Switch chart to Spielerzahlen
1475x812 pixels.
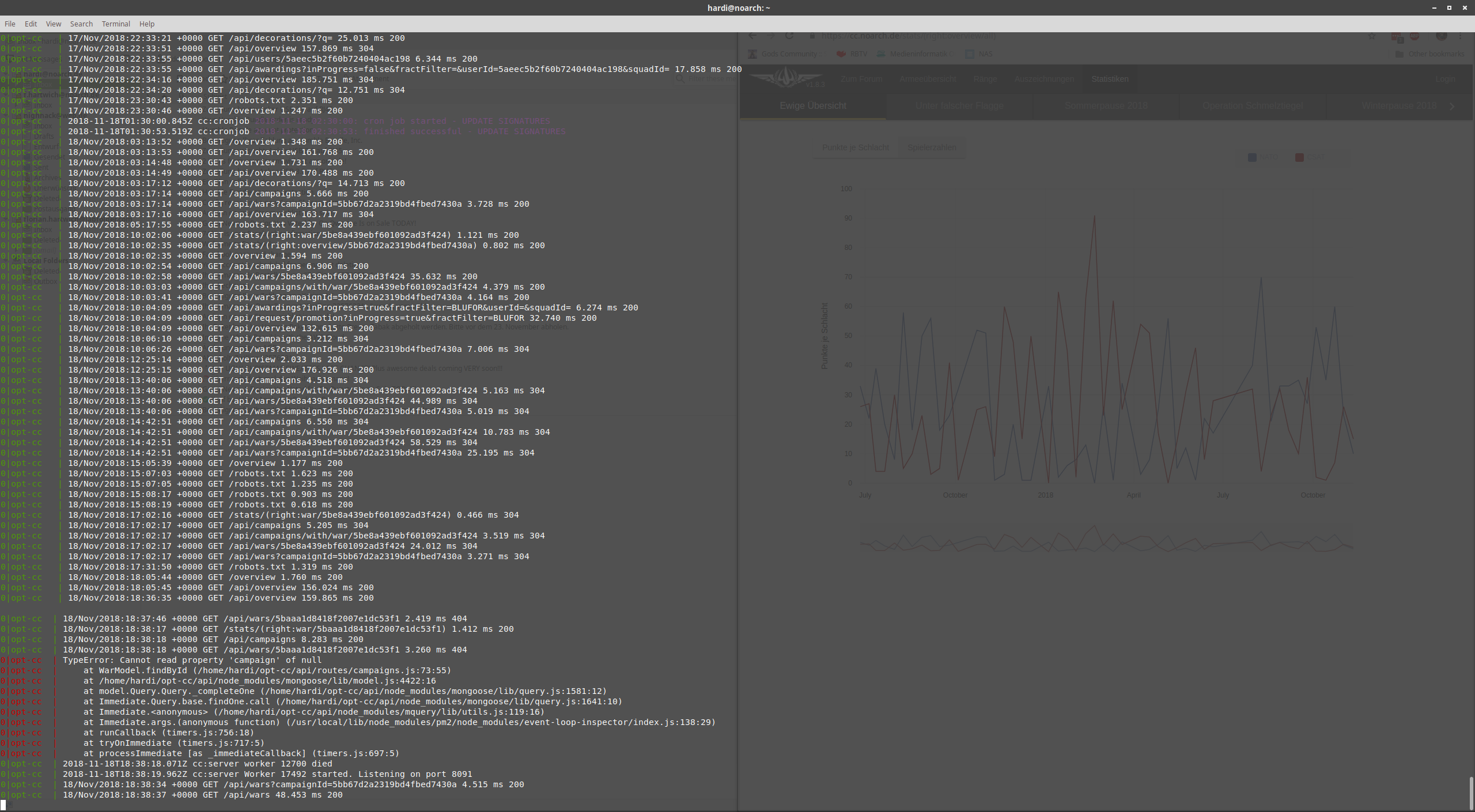pyautogui.click(x=932, y=147)
